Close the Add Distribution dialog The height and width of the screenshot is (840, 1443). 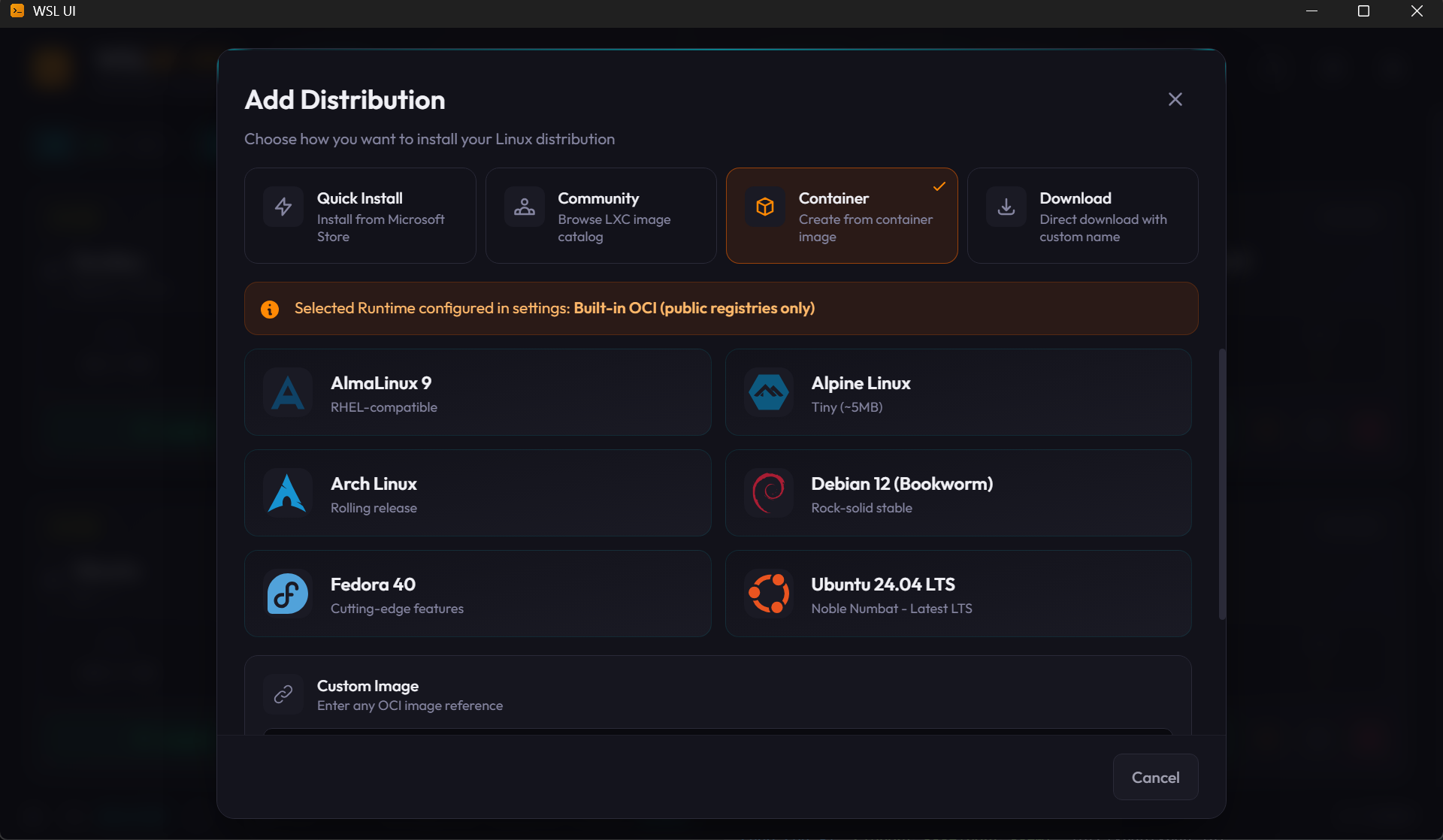(1175, 99)
